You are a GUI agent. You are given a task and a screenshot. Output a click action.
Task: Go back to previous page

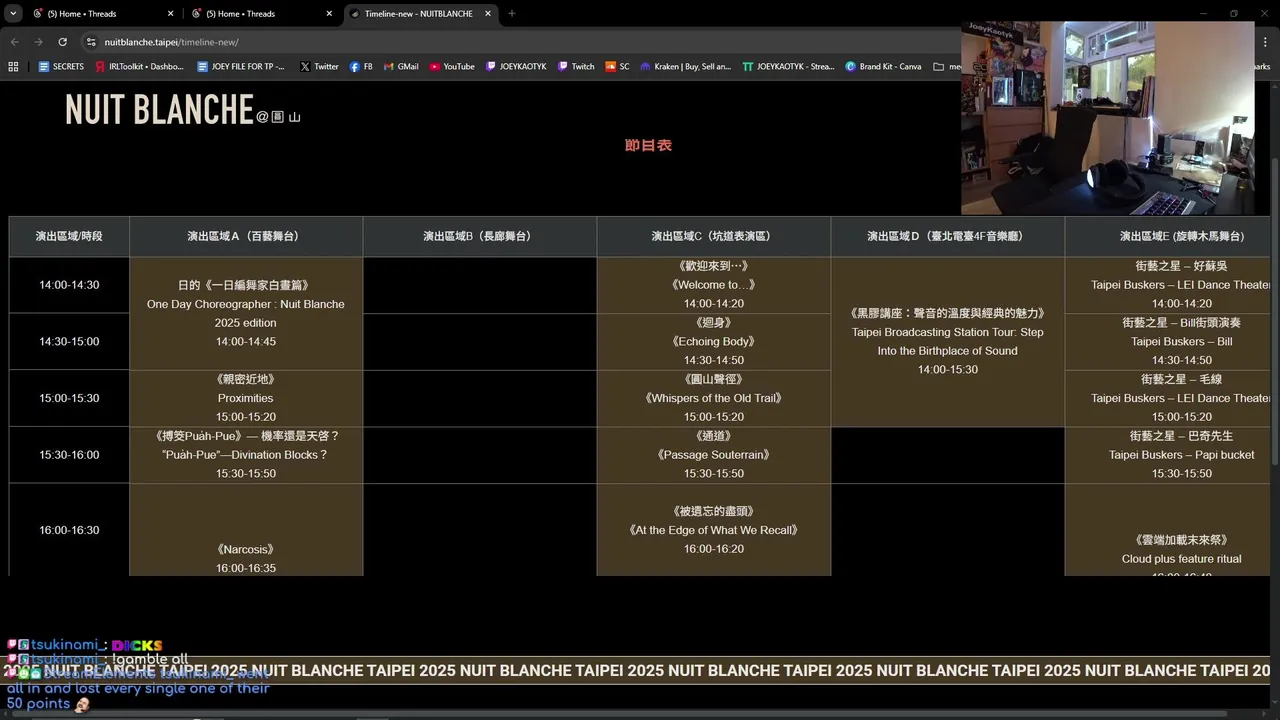click(x=14, y=42)
